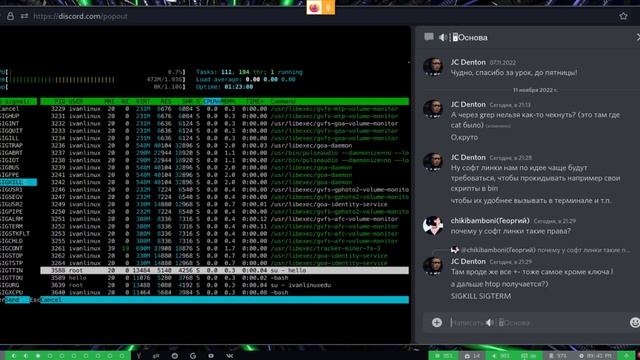Open the emoji picker in message box
Screen dimensions: 640x360
[x=635, y=322]
